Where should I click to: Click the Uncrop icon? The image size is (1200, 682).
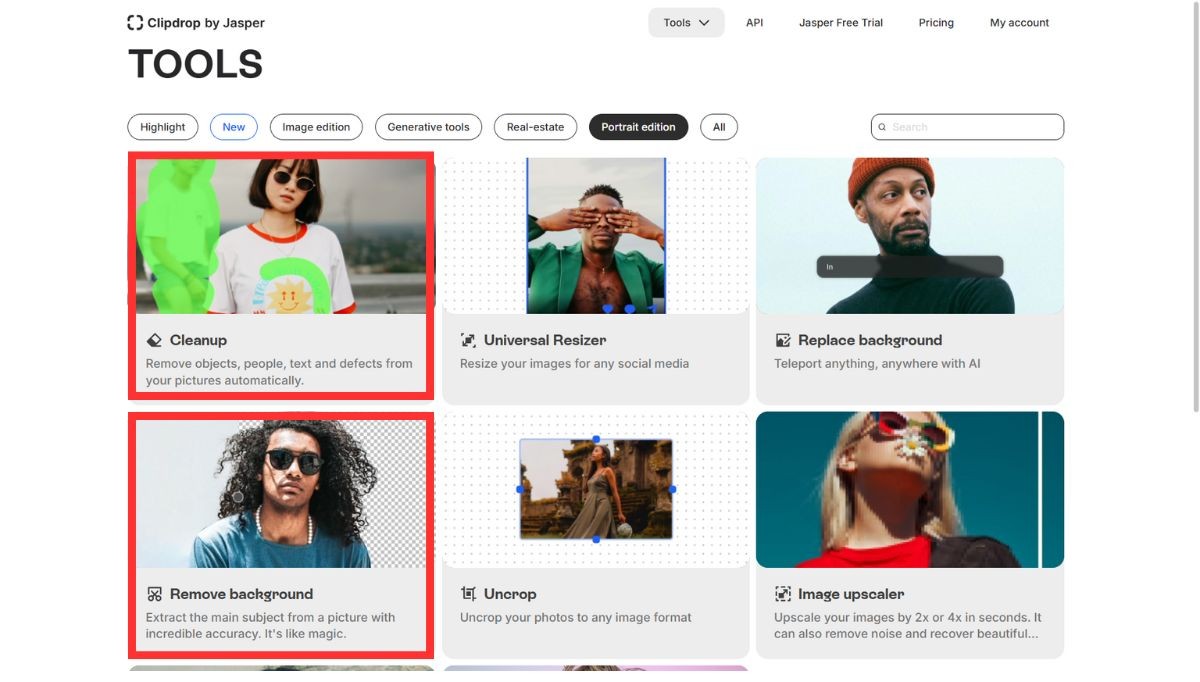tap(468, 594)
